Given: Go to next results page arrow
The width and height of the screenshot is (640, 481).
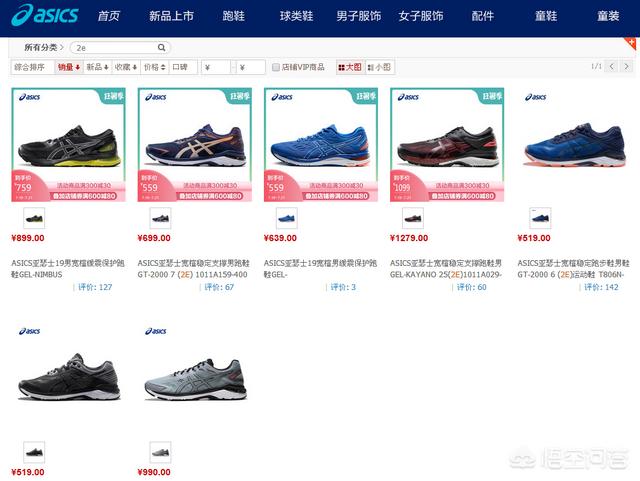Looking at the screenshot, I should pos(627,66).
